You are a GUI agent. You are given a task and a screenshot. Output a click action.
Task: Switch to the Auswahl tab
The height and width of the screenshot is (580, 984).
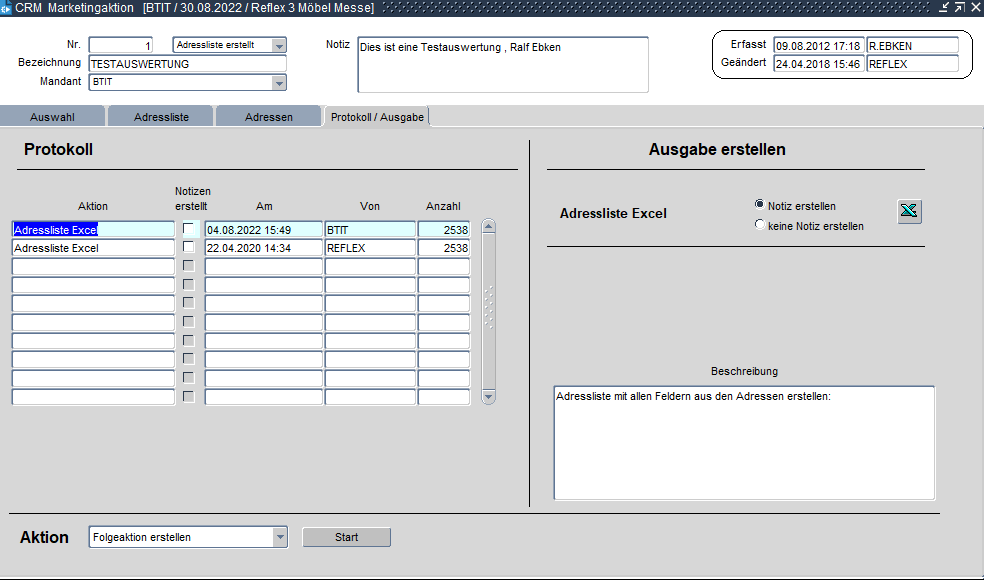52,117
